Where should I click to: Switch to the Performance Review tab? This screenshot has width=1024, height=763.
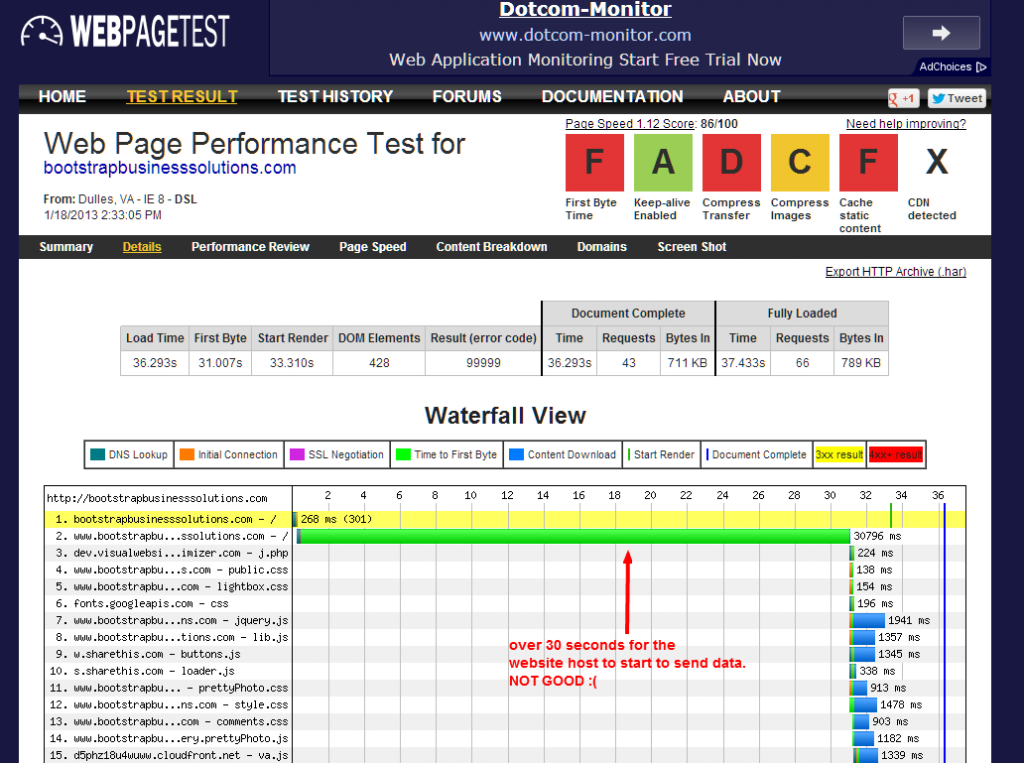click(250, 247)
